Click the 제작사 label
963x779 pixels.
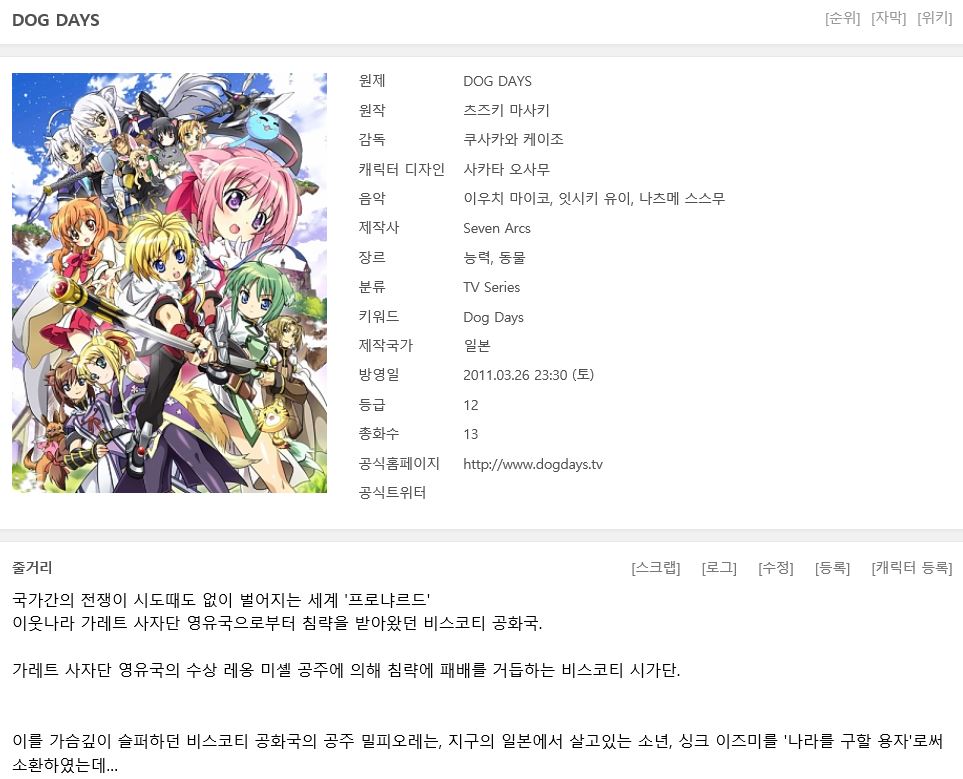pyautogui.click(x=378, y=227)
